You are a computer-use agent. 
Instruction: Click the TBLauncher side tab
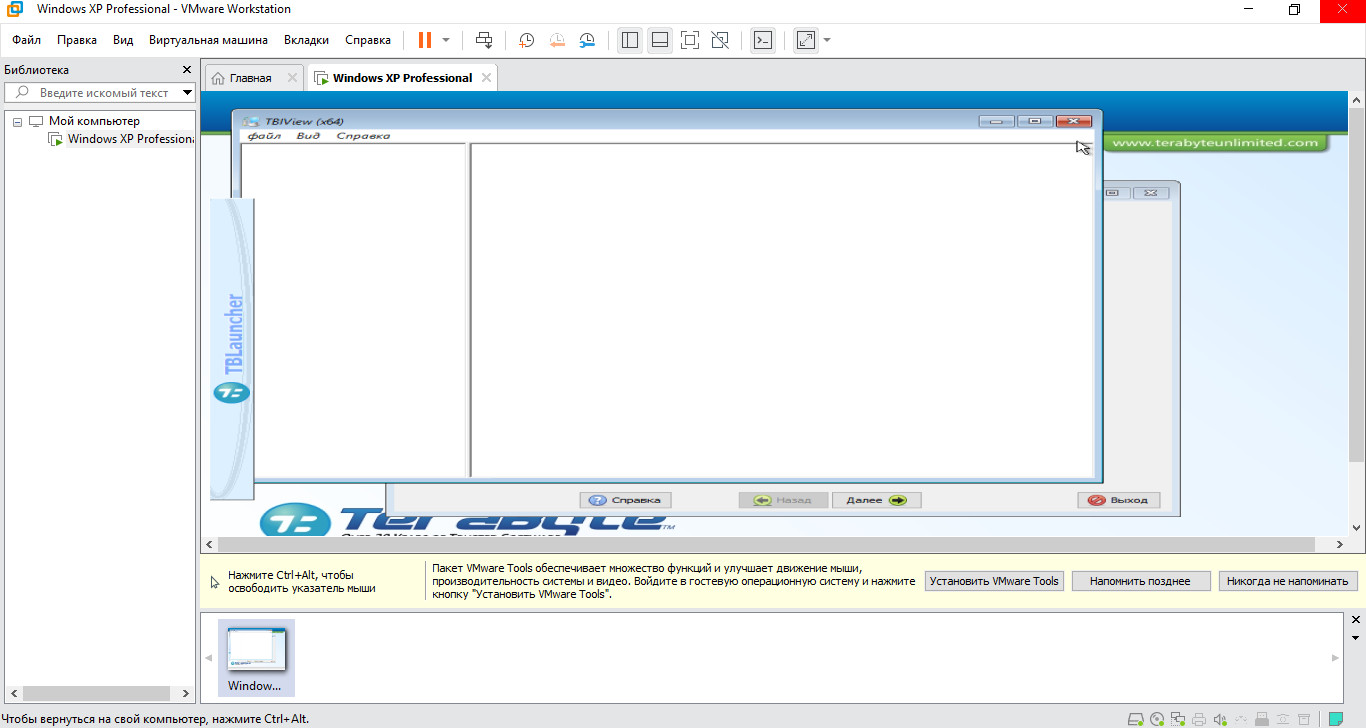232,348
